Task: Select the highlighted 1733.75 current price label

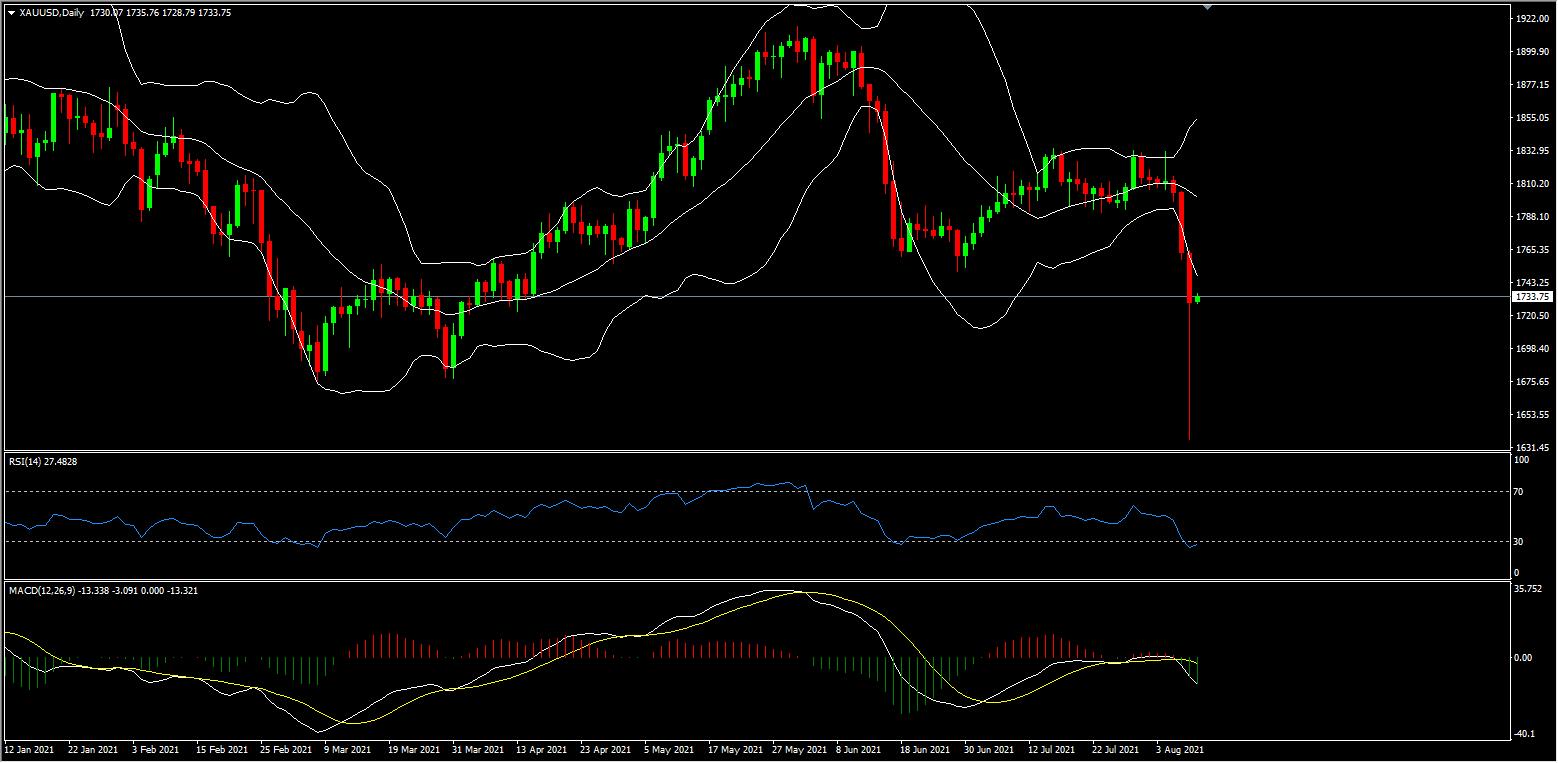Action: 1532,297
